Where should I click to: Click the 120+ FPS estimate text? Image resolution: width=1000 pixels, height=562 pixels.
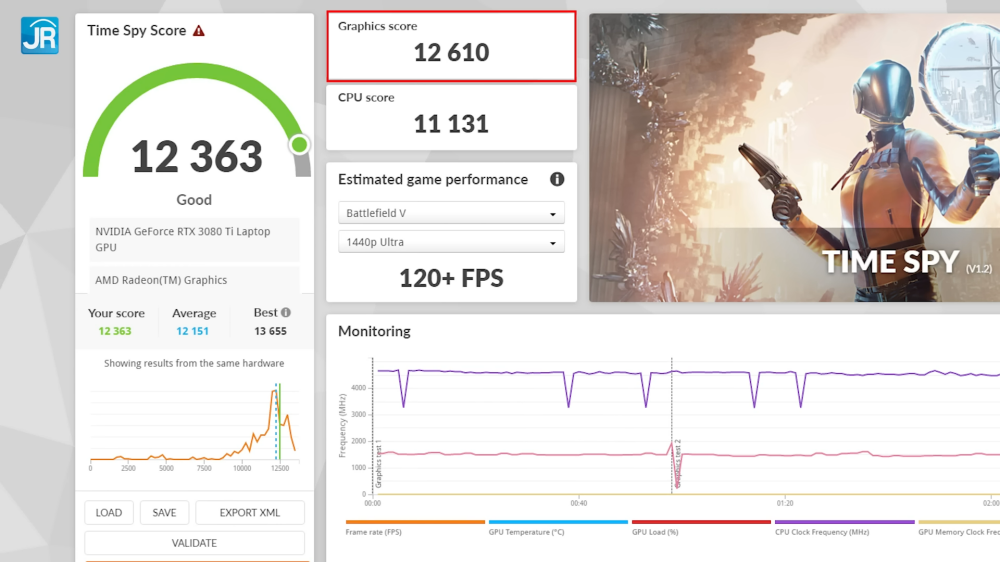point(452,278)
